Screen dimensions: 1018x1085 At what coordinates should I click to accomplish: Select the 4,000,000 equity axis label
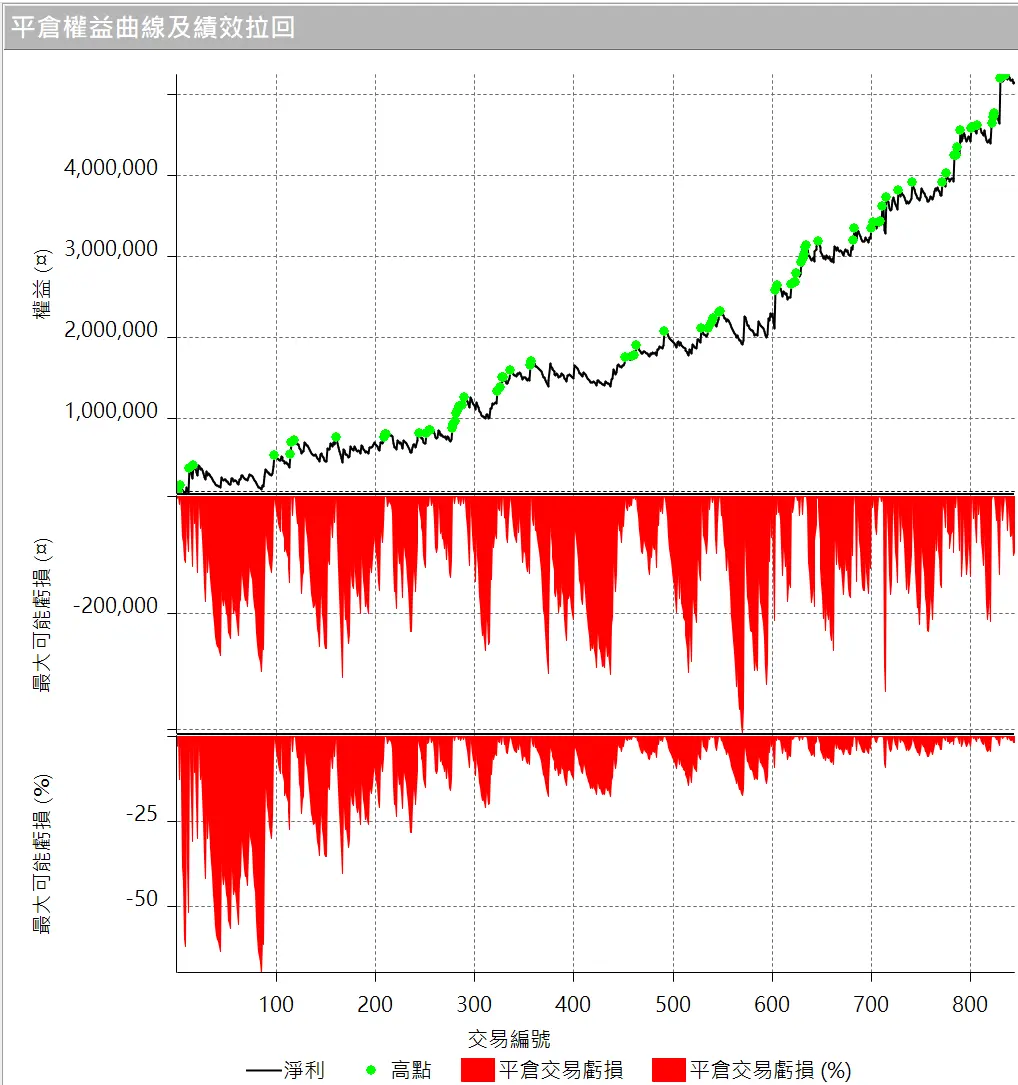111,168
